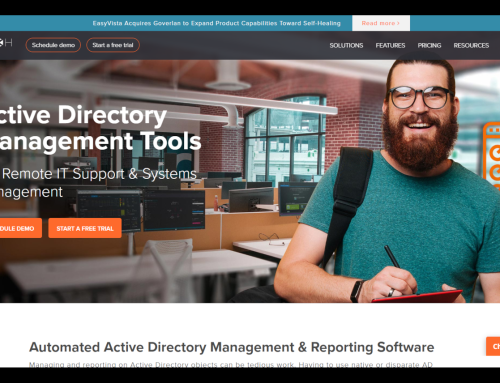This screenshot has width=500, height=383.
Task: Click the Schedule demo outlined button
Action: click(x=53, y=45)
